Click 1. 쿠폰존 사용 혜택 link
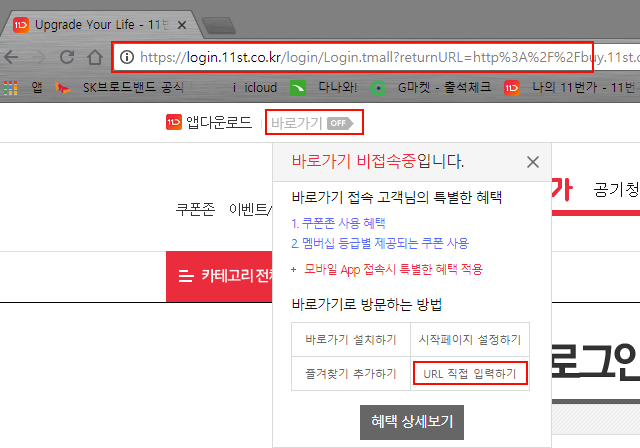Screen dimensions: 640x448 coord(338,223)
